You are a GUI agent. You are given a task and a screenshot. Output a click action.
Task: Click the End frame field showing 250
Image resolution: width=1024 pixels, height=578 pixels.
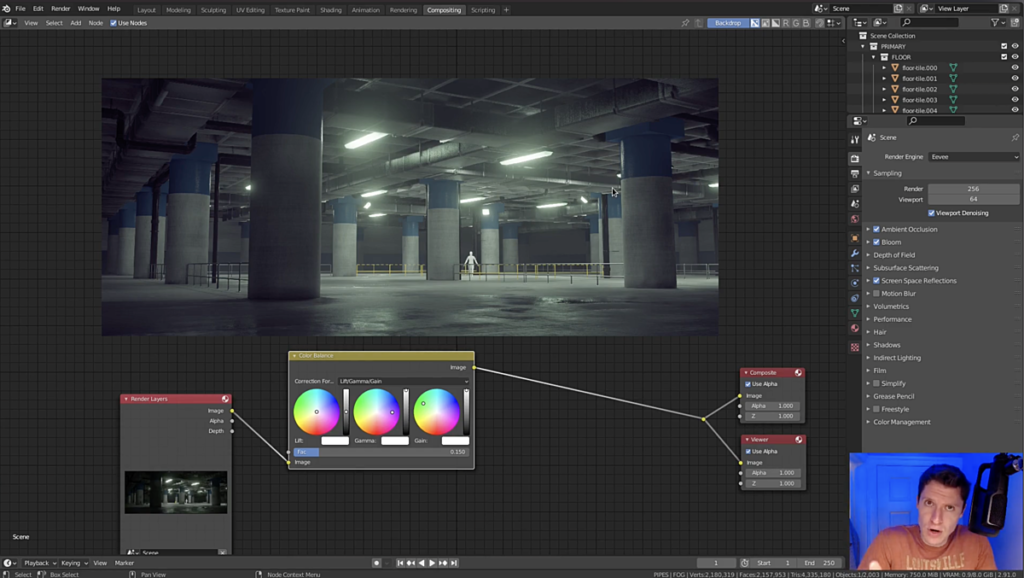(820, 563)
